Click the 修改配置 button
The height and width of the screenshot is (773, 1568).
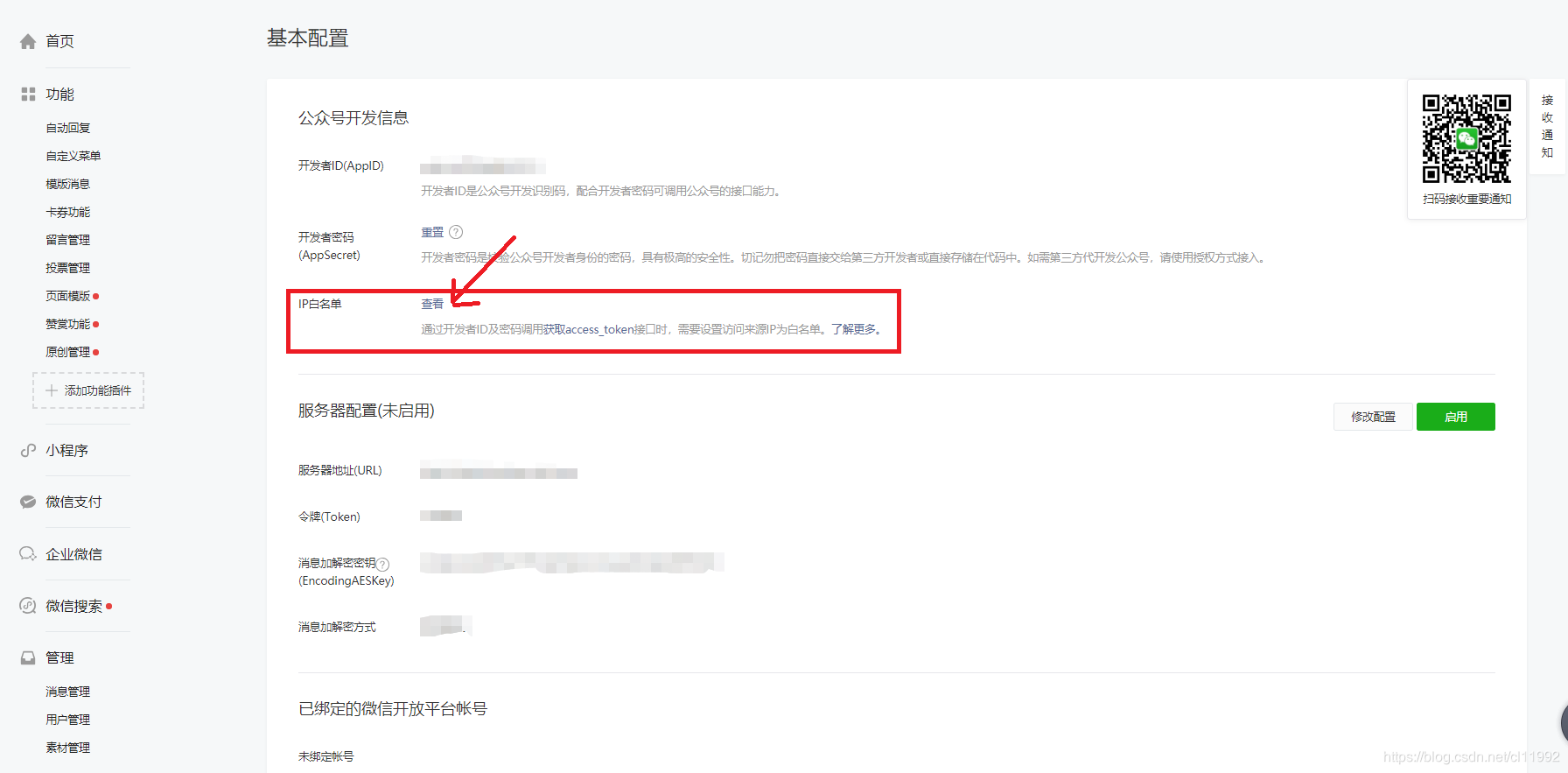(1373, 417)
